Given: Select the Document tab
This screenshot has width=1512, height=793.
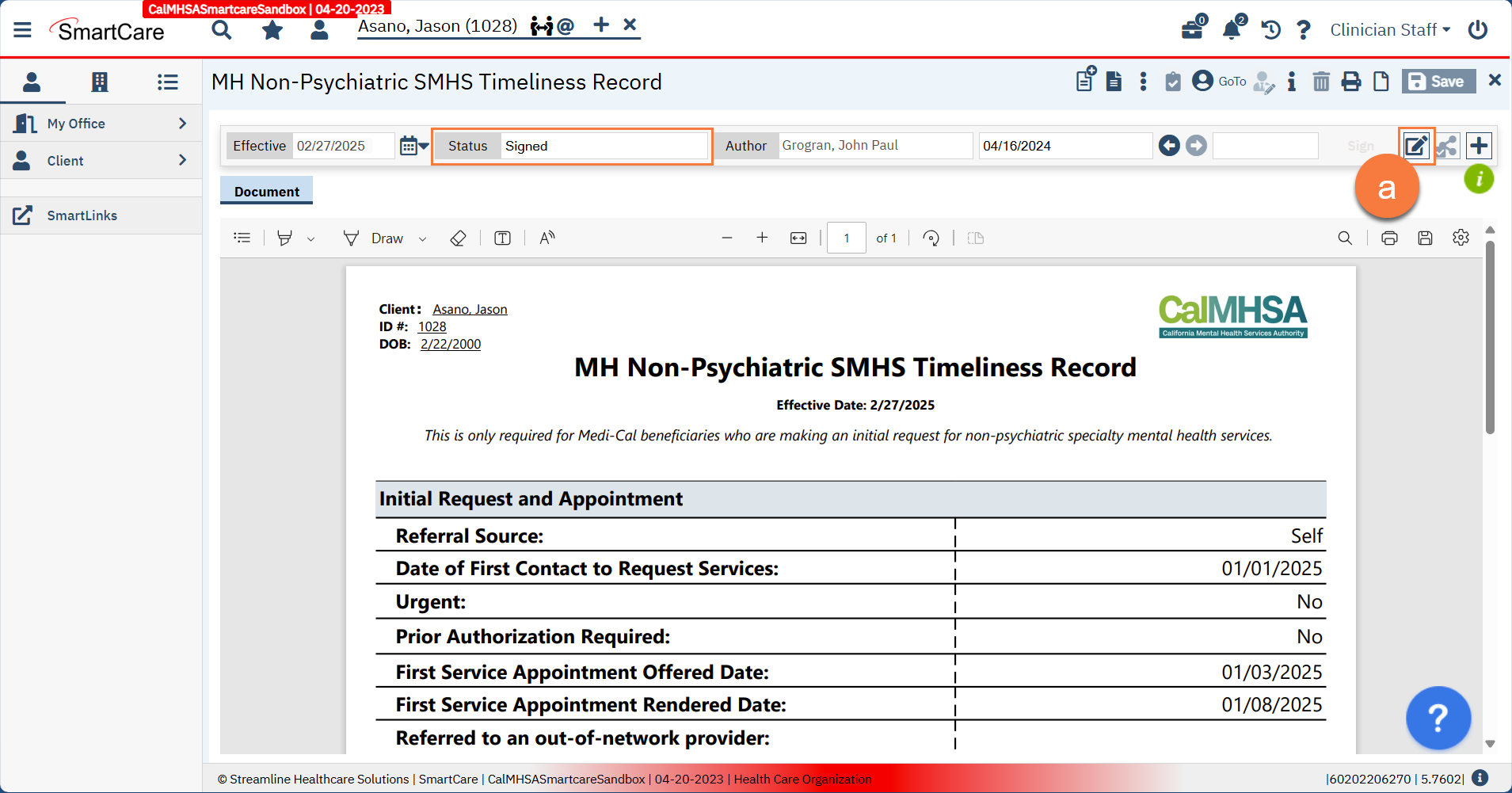Looking at the screenshot, I should click(x=266, y=192).
